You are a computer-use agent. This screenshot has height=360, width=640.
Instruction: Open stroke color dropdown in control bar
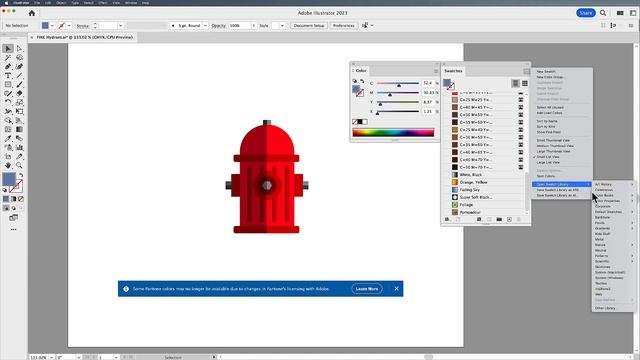pos(69,26)
